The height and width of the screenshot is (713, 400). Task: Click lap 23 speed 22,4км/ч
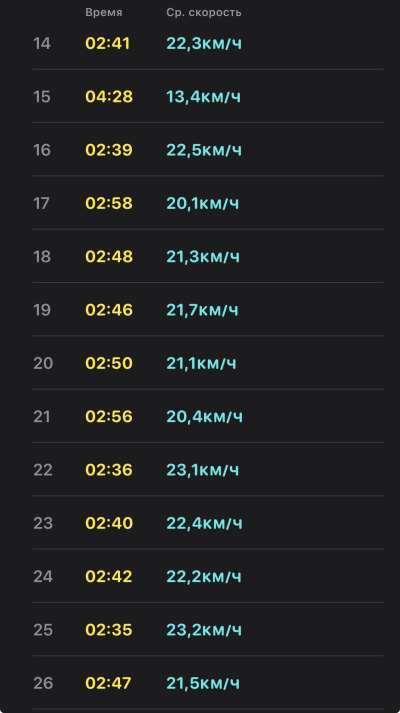coord(205,523)
